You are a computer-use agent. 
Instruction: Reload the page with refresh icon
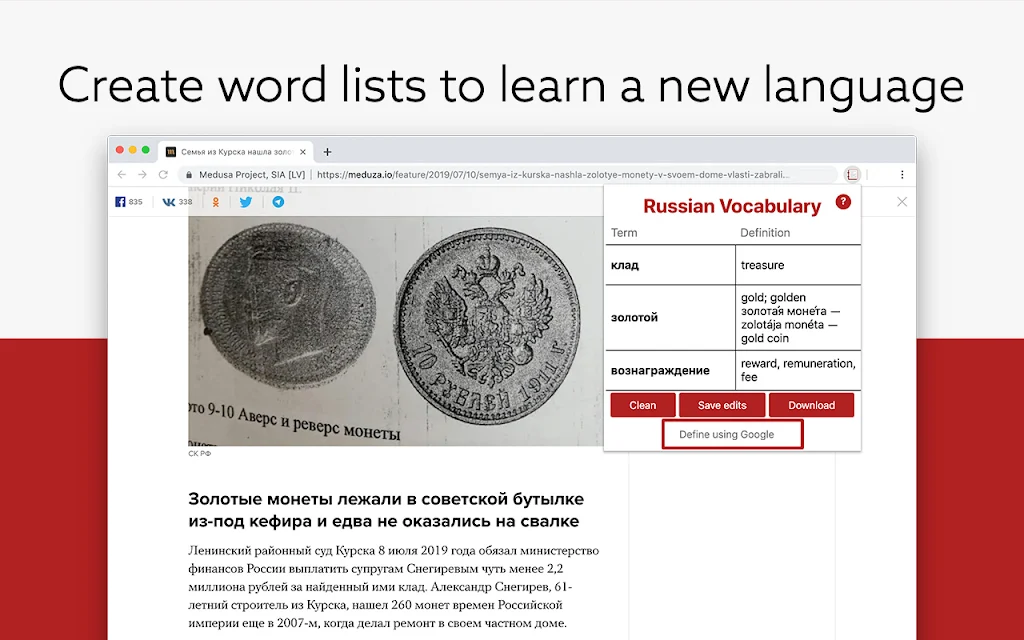coord(163,174)
